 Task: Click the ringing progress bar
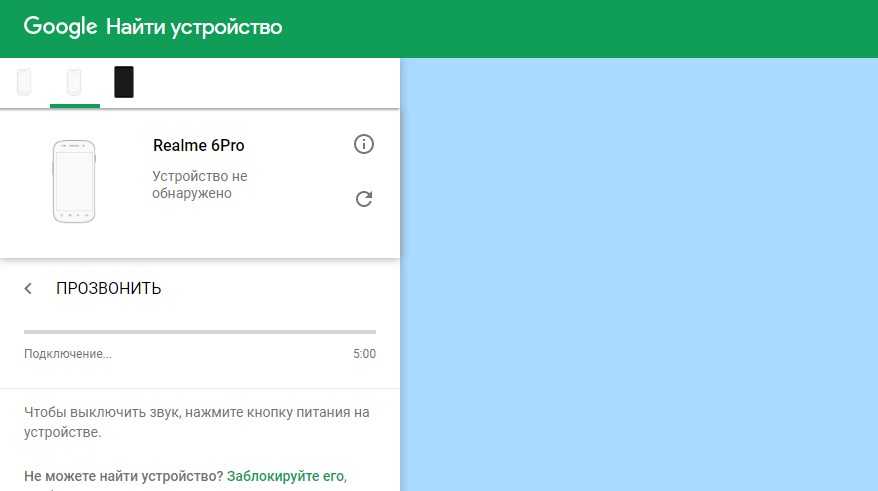[x=200, y=331]
